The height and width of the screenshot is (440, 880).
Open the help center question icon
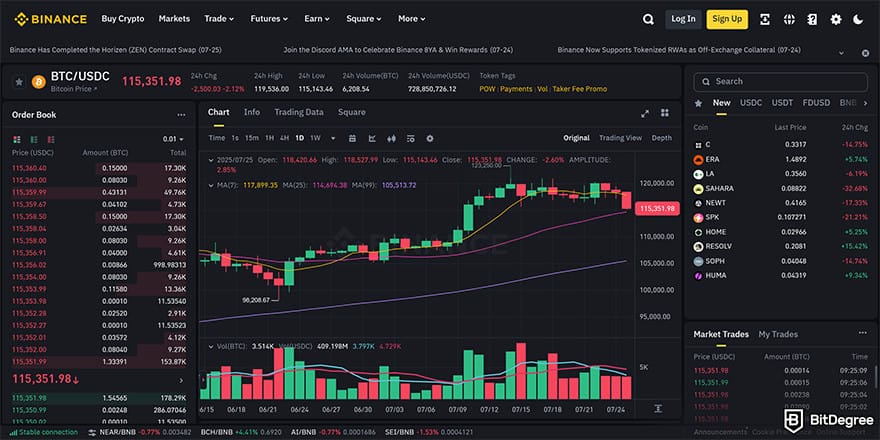coord(812,19)
